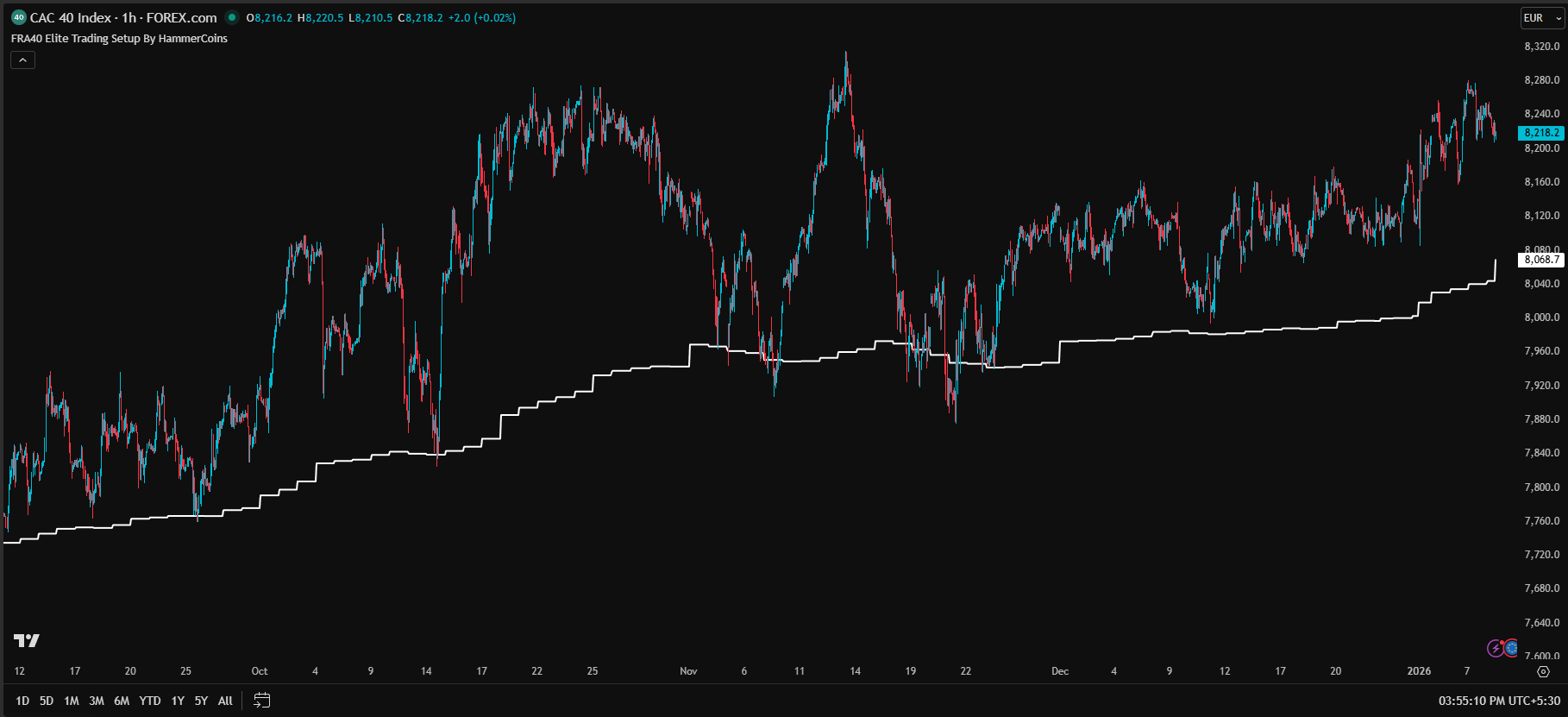Set time range to 3M

point(97,701)
